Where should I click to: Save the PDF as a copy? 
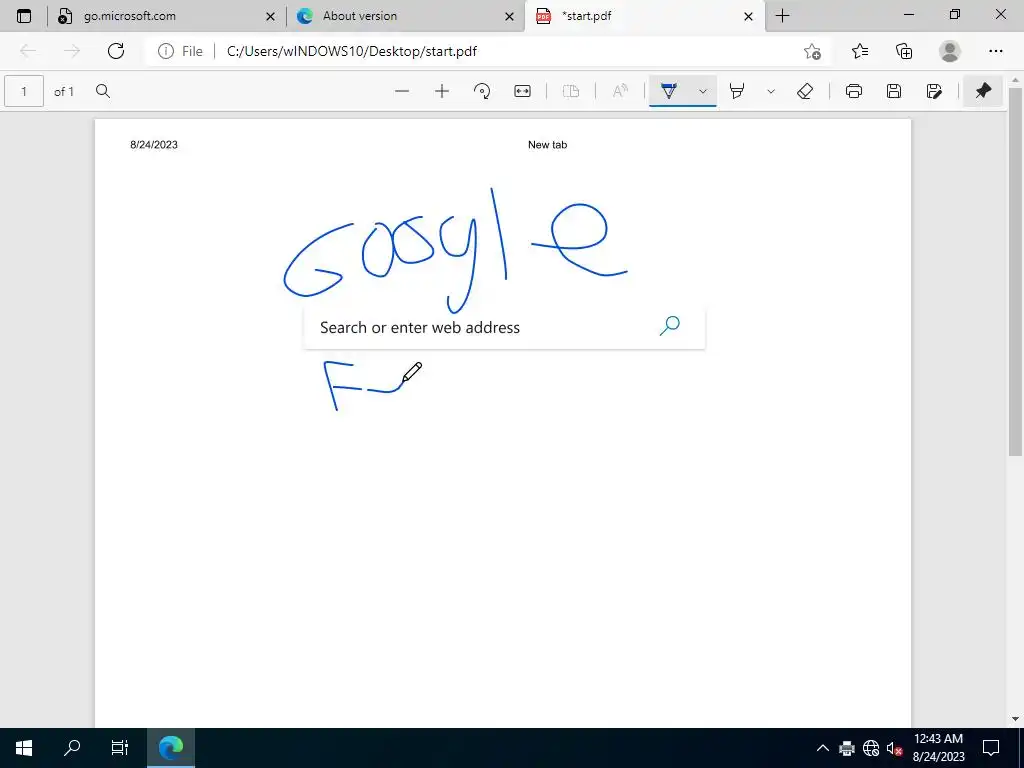(934, 91)
